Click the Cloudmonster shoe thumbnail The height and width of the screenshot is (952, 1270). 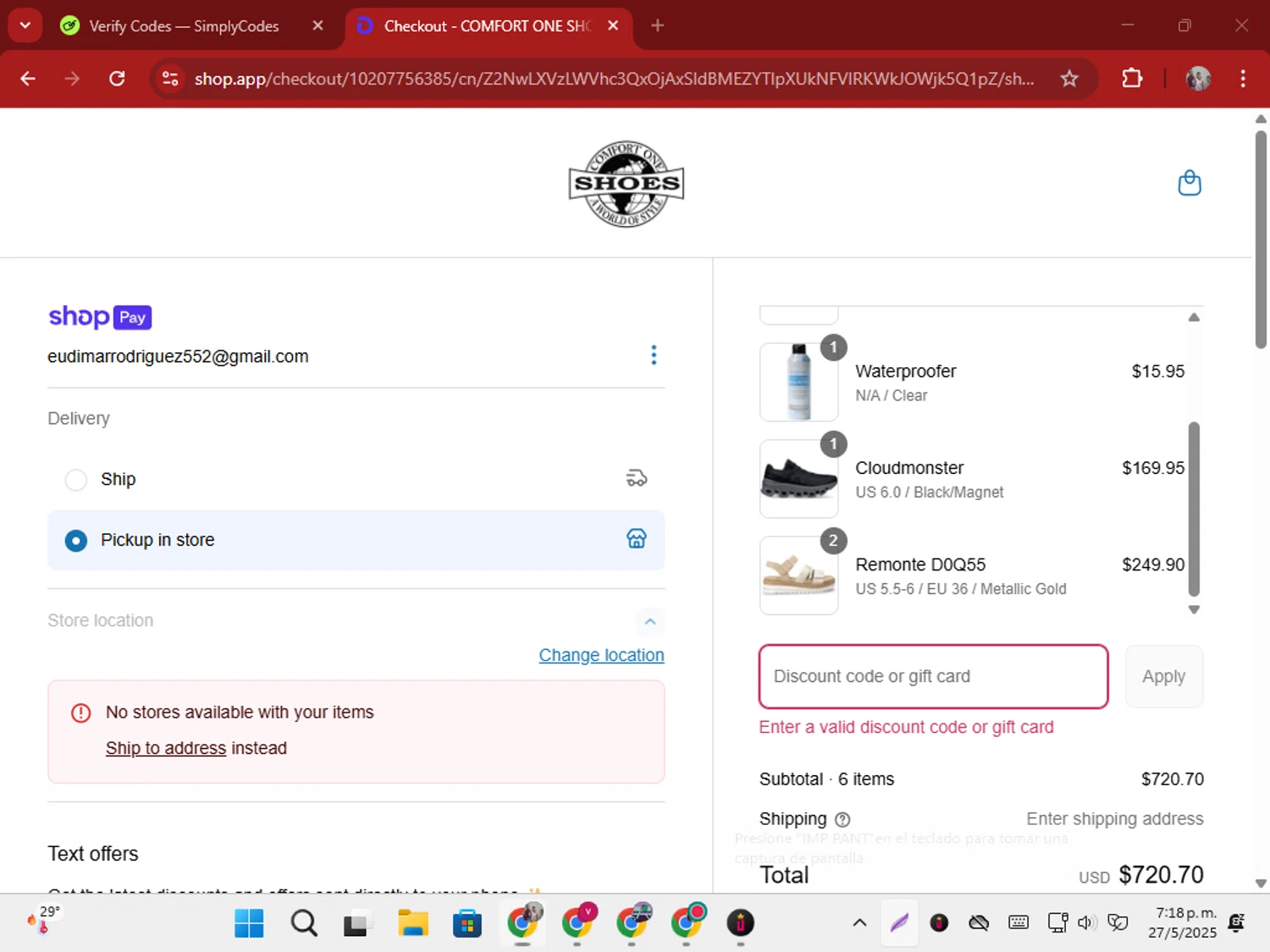[799, 478]
